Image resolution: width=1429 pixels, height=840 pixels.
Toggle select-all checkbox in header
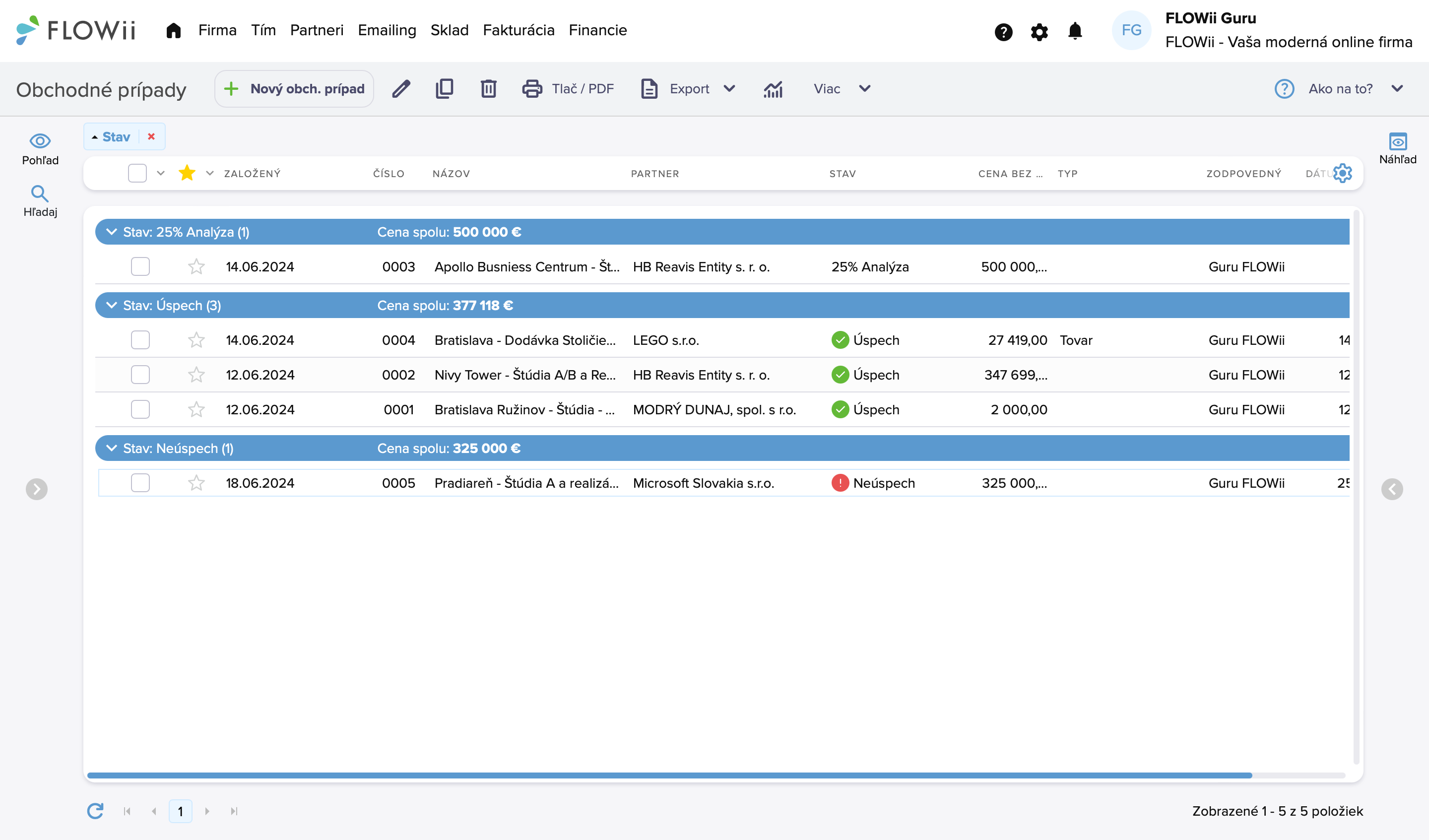[137, 173]
